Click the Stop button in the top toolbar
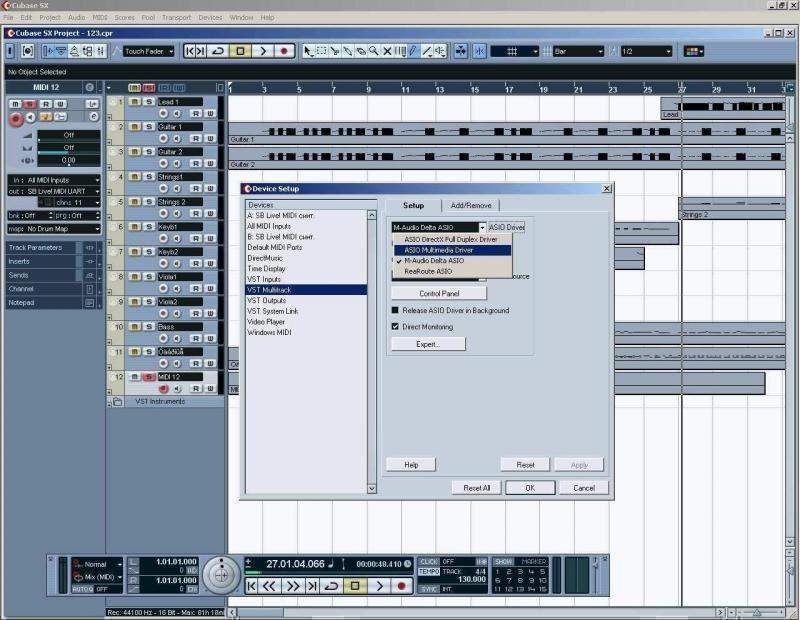800x620 pixels. pos(240,51)
